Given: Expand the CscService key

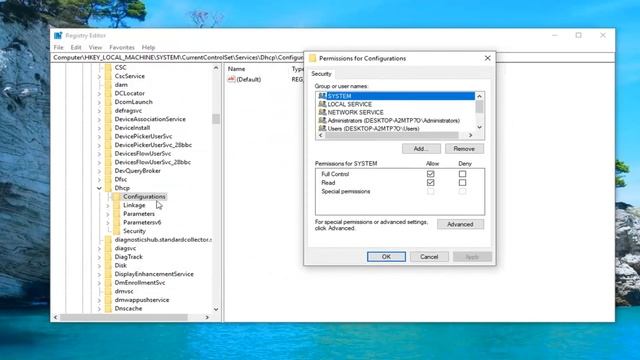Looking at the screenshot, I should coord(99,76).
